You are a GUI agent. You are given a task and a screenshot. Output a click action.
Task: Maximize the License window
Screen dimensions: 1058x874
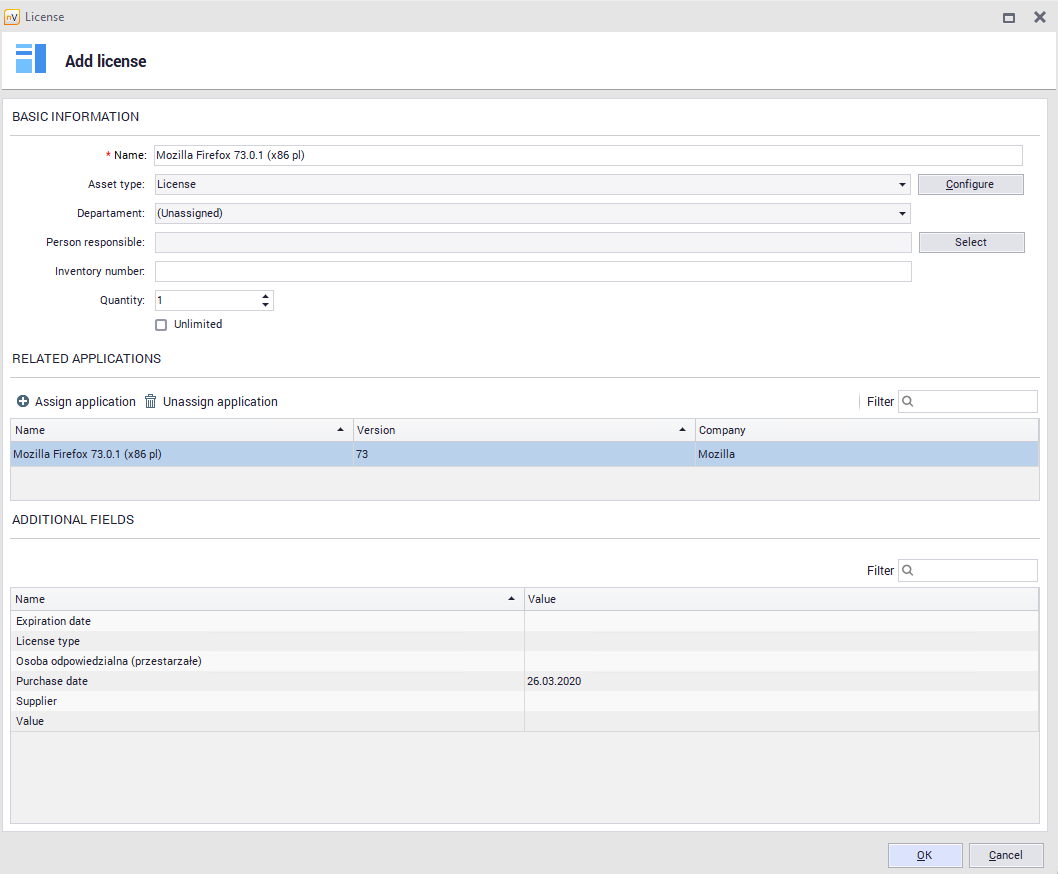click(1009, 17)
